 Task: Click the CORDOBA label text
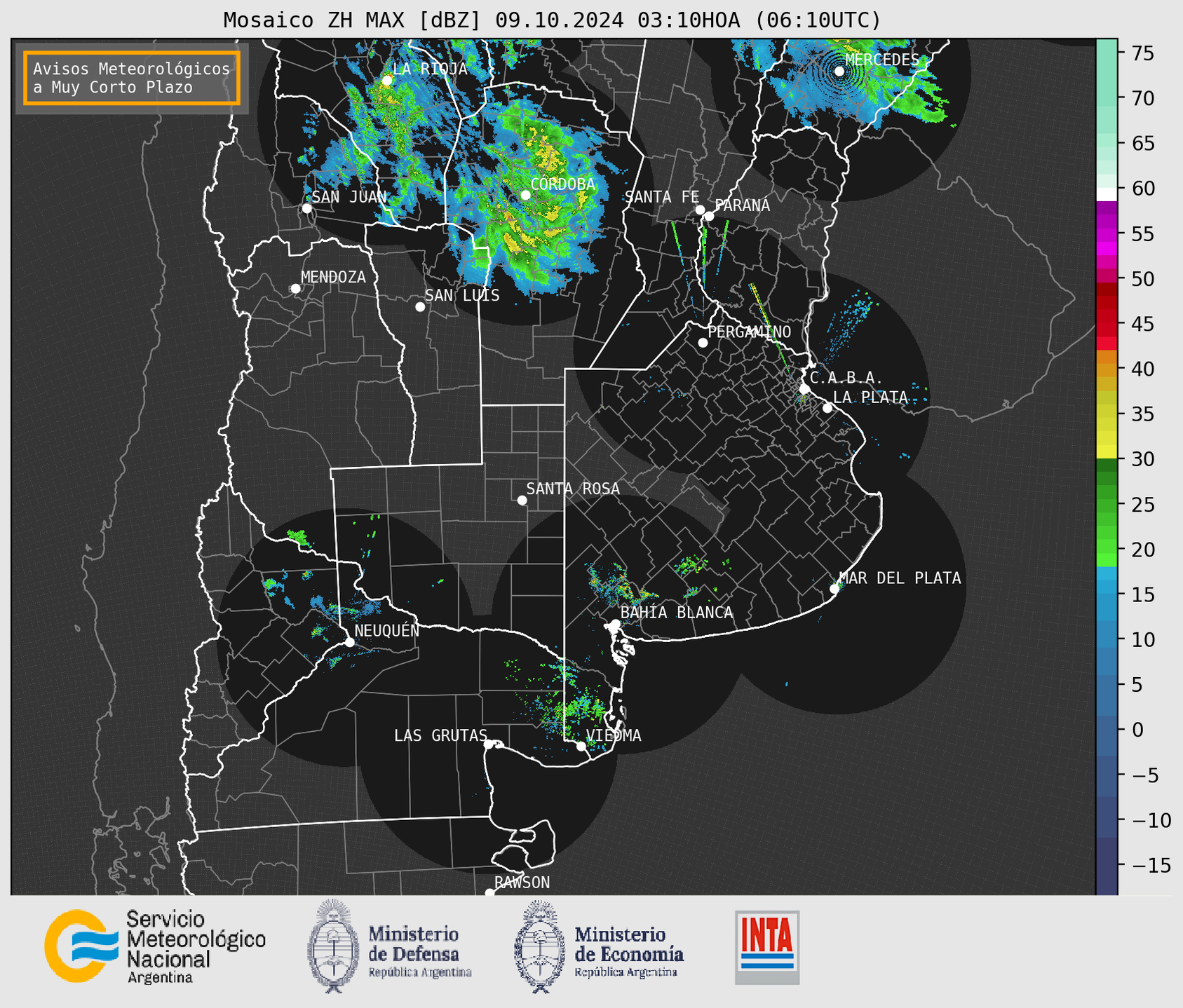(562, 184)
